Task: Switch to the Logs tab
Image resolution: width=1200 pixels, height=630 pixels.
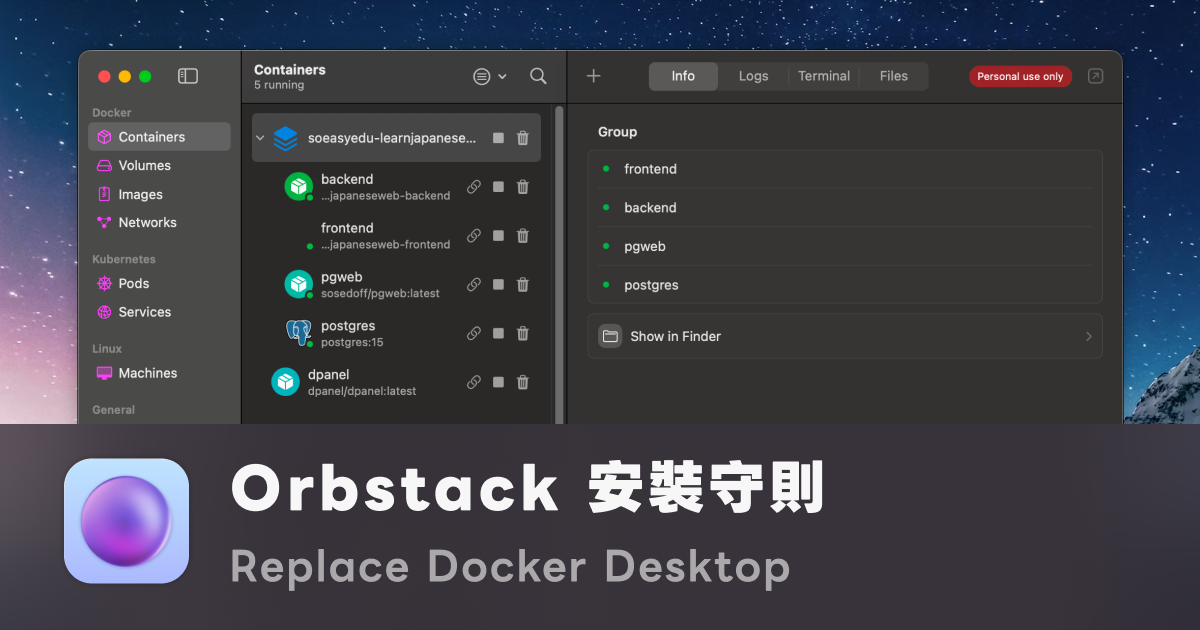Action: click(x=754, y=76)
